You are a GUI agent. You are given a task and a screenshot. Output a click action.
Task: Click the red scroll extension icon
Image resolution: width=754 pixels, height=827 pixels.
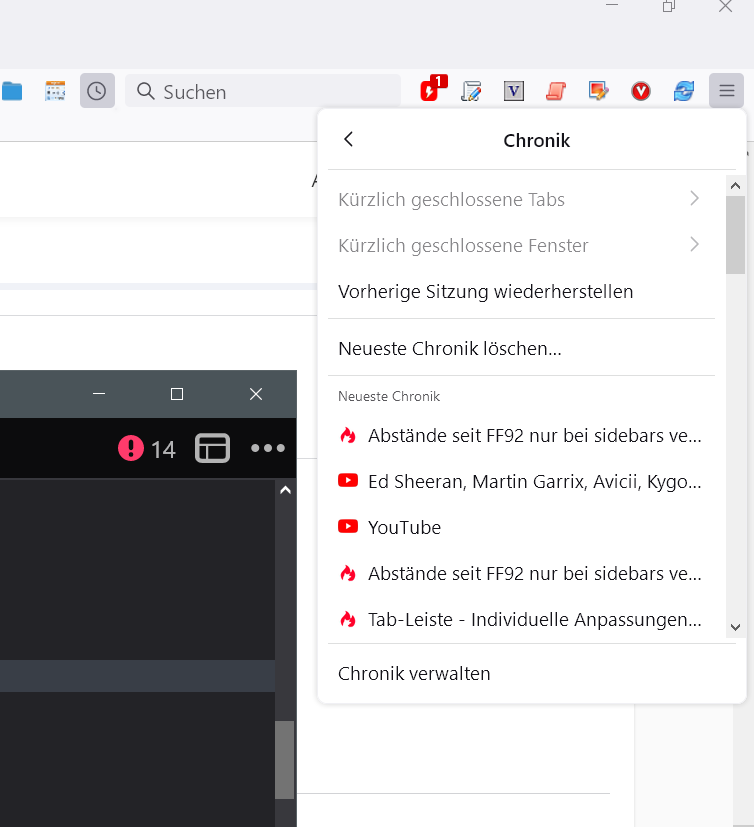pyautogui.click(x=555, y=91)
